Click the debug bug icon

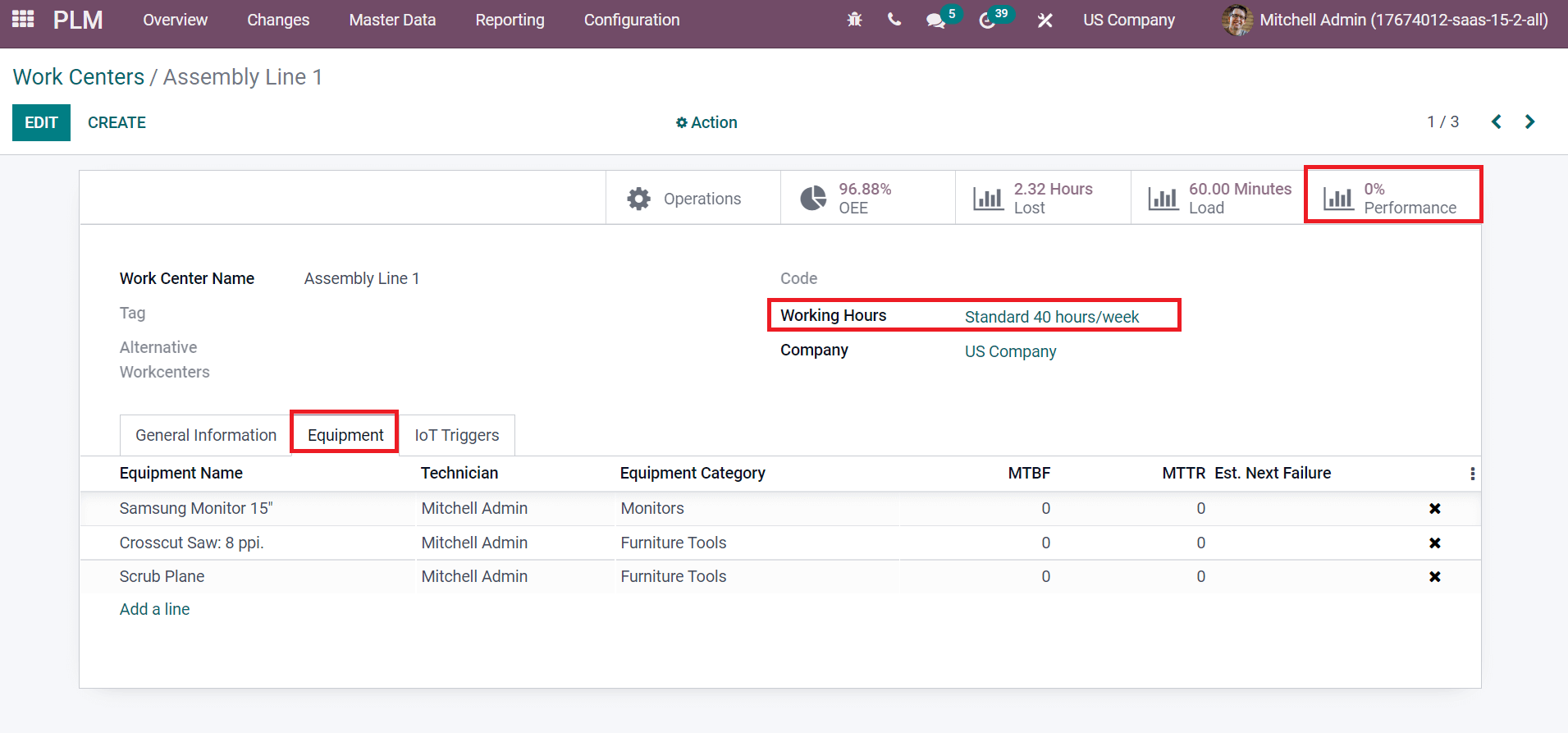coord(854,20)
